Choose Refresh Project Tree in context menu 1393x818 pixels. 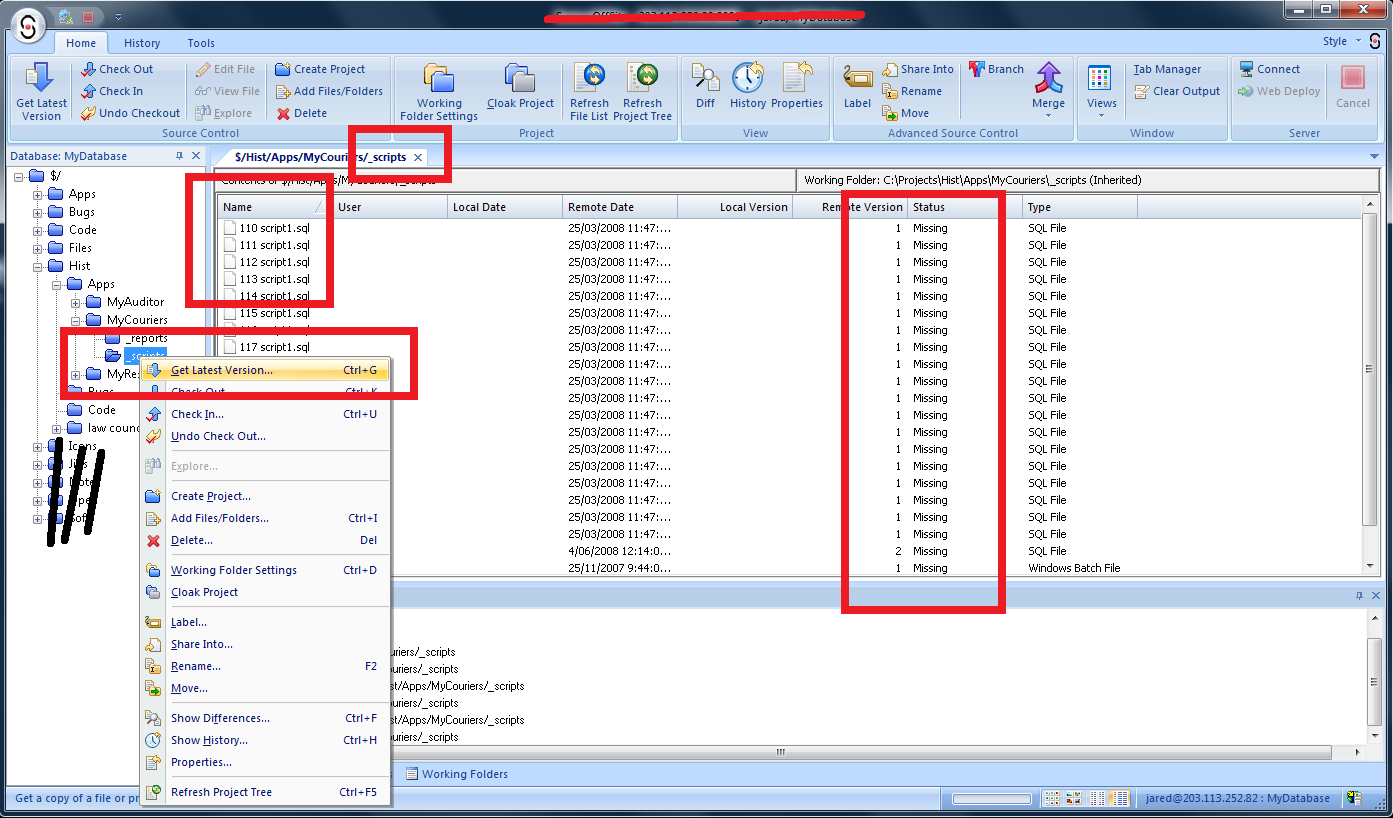click(265, 792)
